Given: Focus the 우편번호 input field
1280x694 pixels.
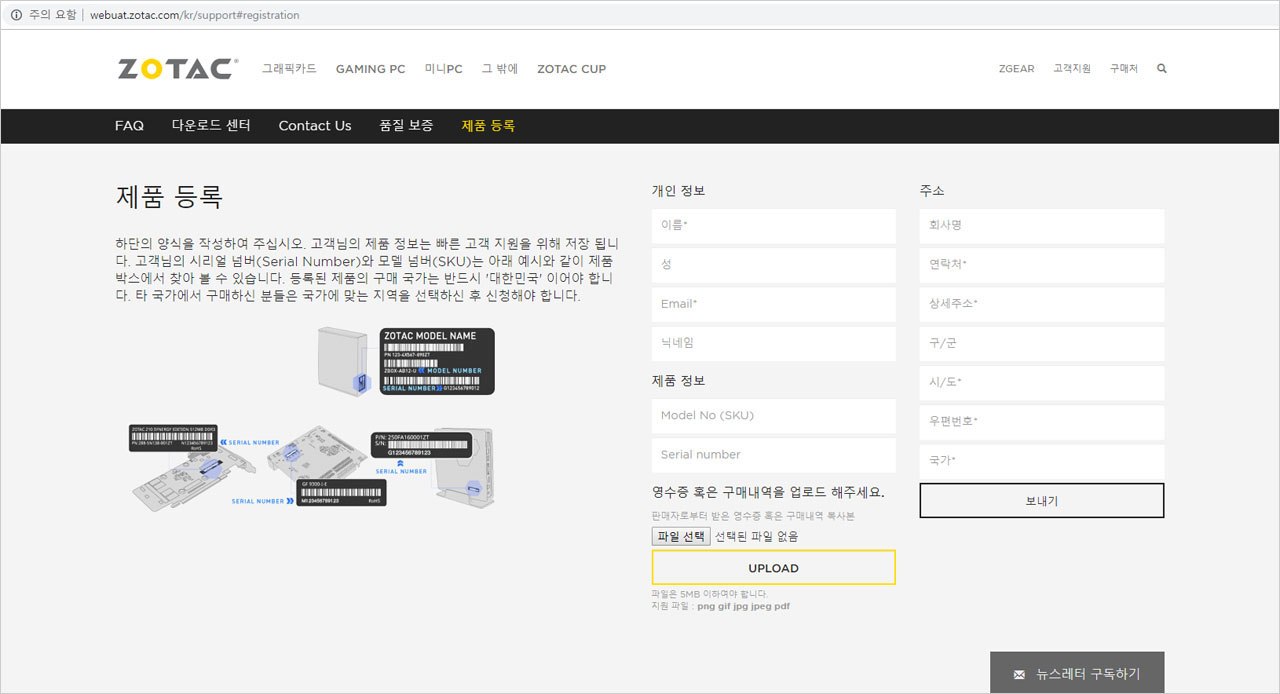Looking at the screenshot, I should (x=1042, y=422).
